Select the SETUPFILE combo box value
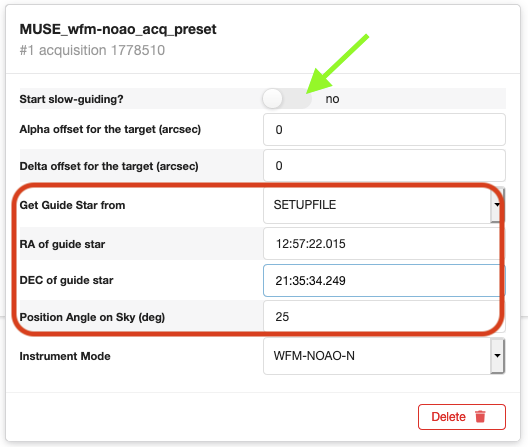This screenshot has width=528, height=447. (x=384, y=205)
